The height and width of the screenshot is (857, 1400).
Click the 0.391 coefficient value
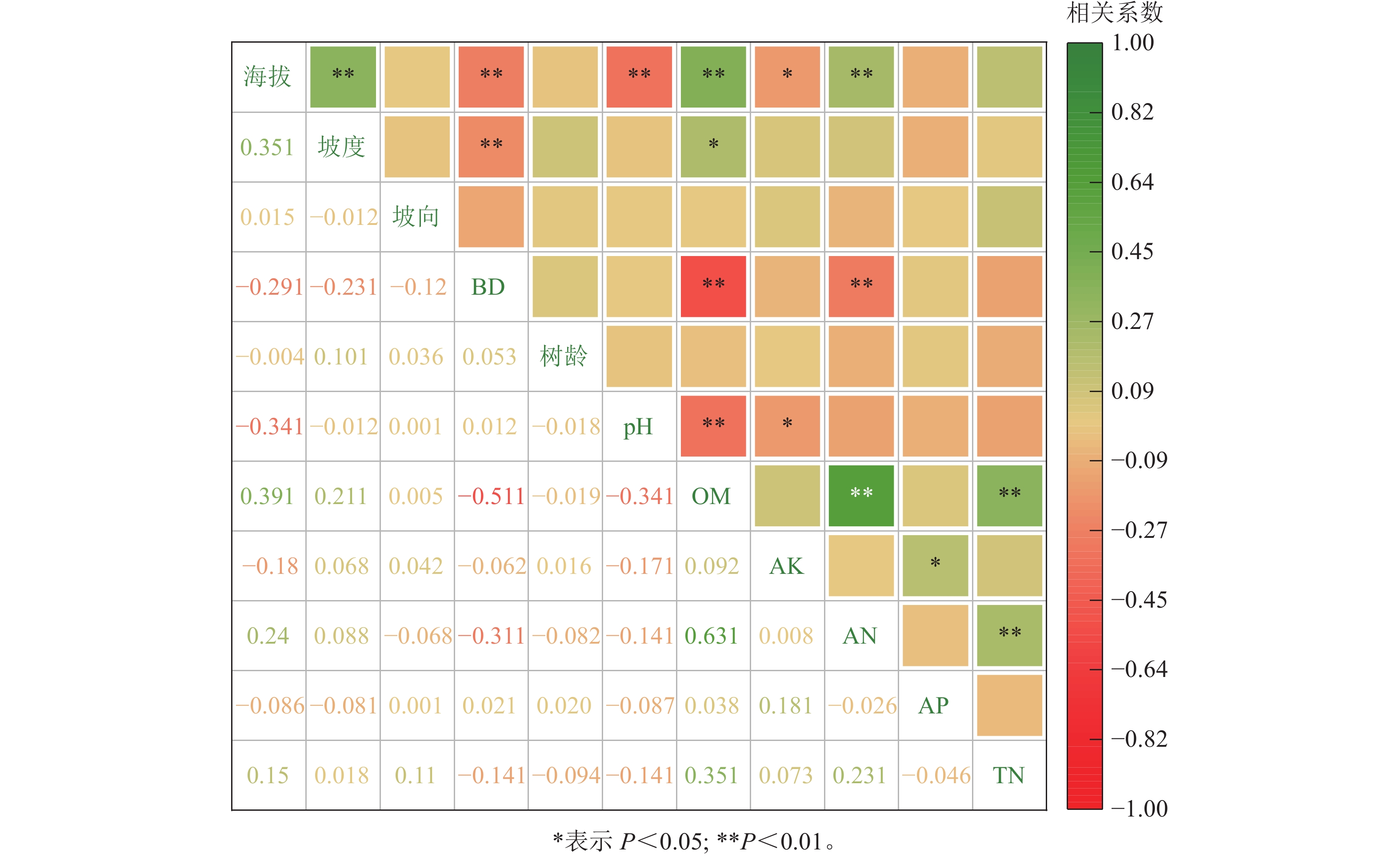[267, 496]
